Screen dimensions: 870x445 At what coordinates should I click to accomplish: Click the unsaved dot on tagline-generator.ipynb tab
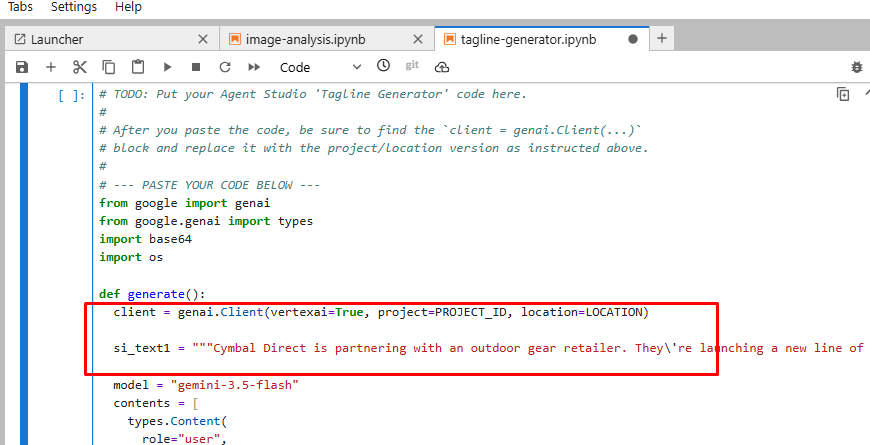coord(633,39)
